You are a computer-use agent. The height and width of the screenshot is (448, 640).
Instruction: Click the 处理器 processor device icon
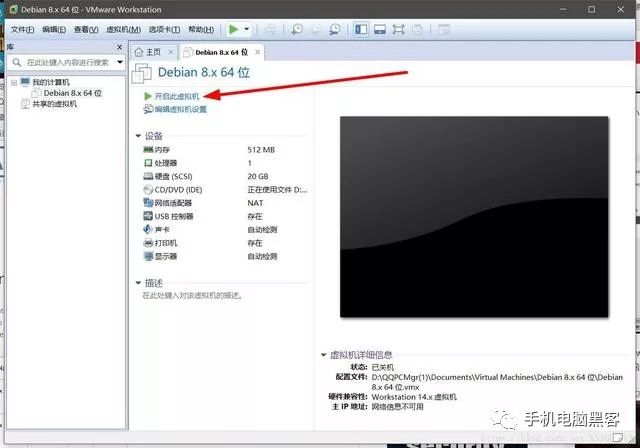click(148, 163)
